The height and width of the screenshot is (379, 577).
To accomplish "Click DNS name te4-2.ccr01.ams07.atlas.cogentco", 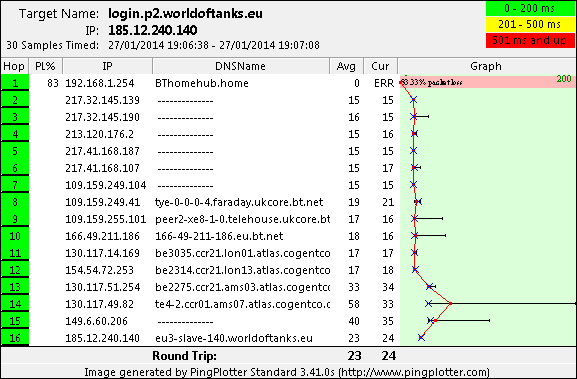I will tap(243, 304).
